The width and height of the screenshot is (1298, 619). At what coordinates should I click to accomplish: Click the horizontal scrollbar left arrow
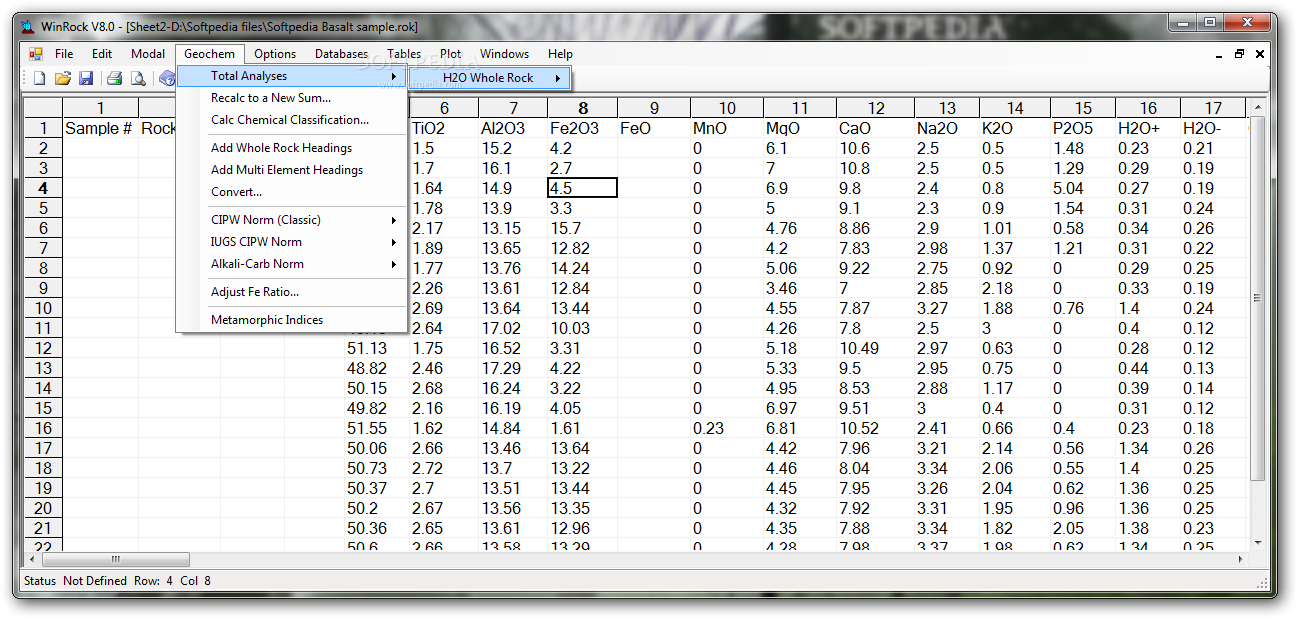33,560
